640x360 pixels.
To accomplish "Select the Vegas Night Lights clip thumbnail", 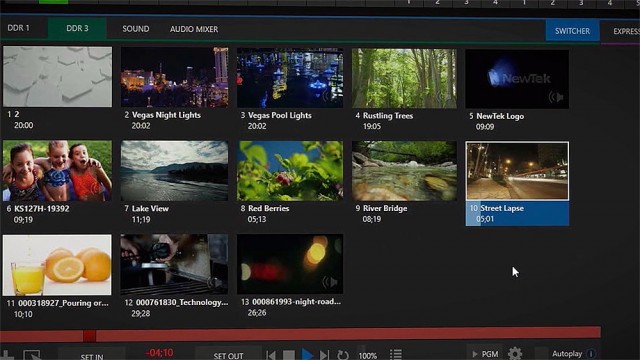I will pos(174,77).
